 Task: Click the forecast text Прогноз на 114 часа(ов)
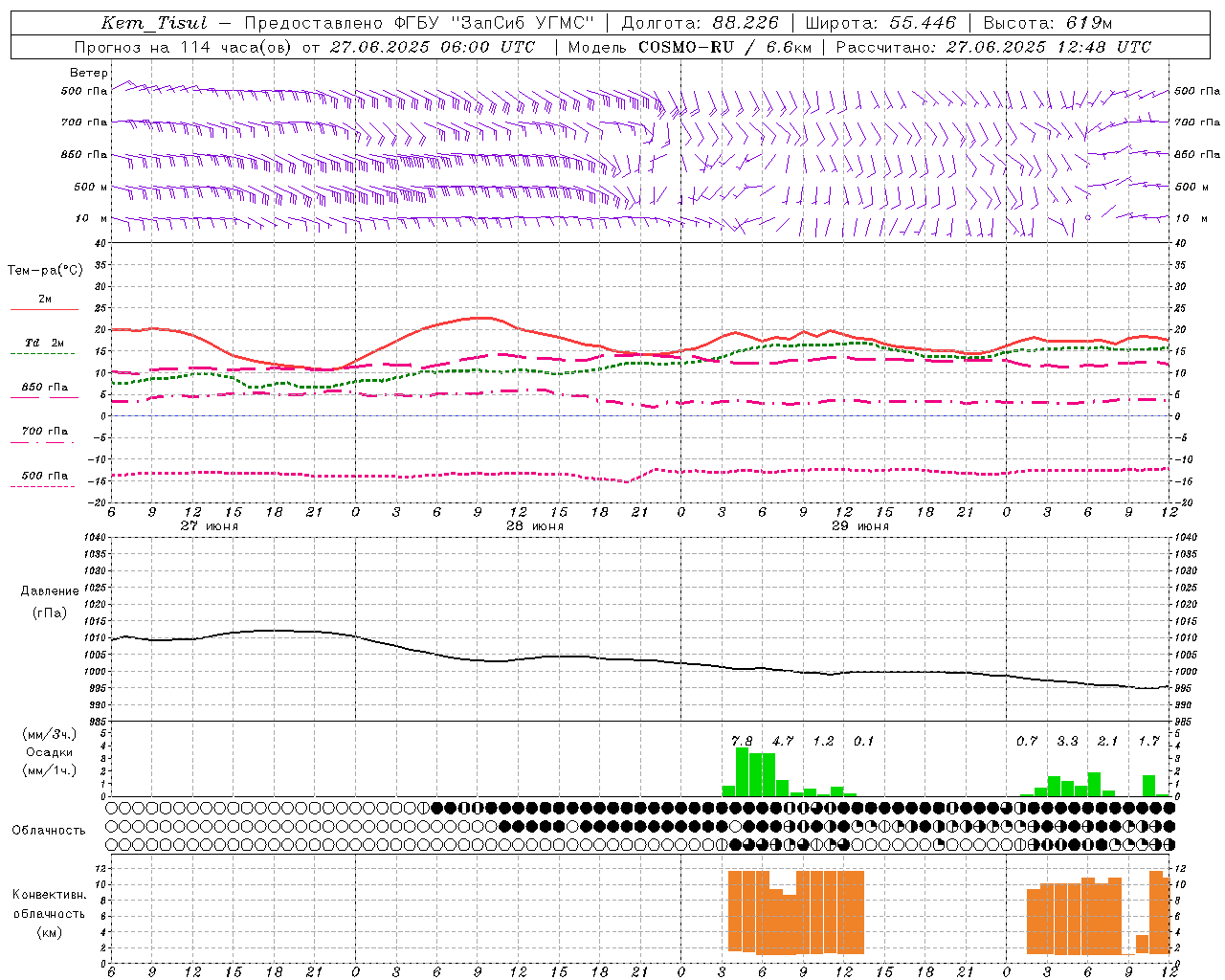click(x=183, y=47)
